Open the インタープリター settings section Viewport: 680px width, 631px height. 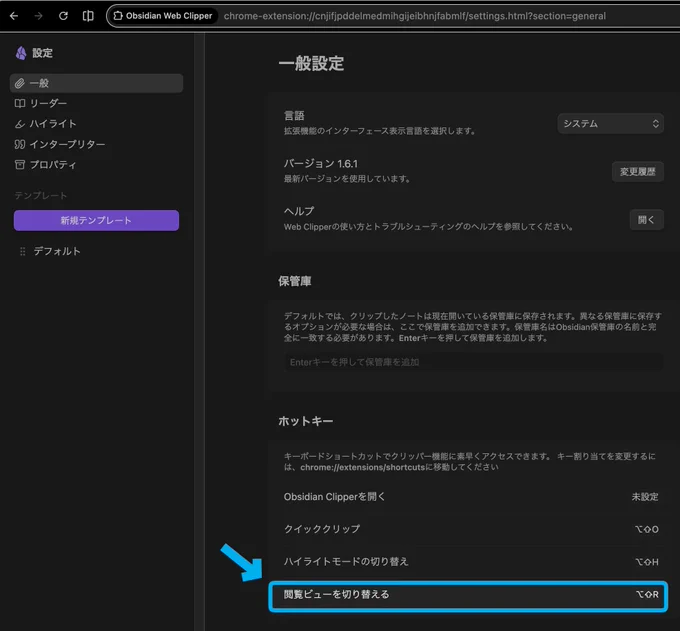(x=96, y=144)
